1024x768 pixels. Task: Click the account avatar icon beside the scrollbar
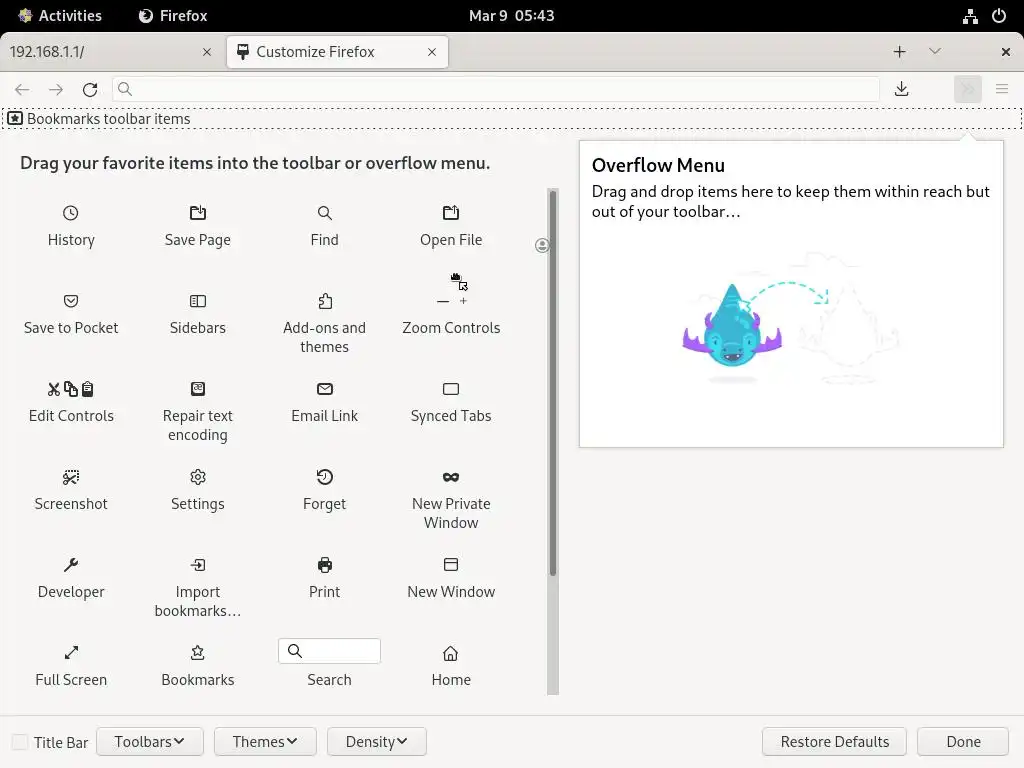[542, 246]
